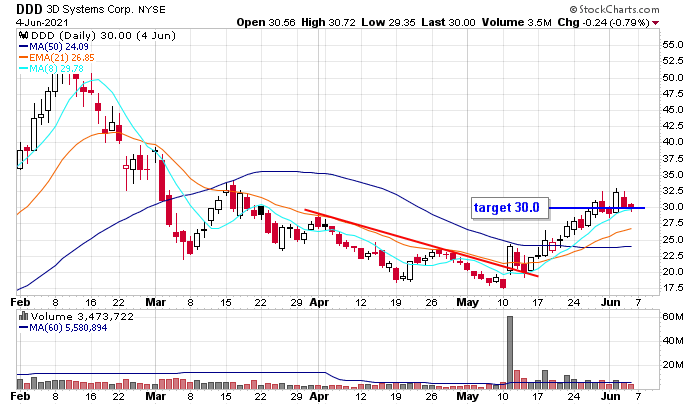700x405 pixels.
Task: Click the 'May' label on the price chart axis
Action: pyautogui.click(x=467, y=303)
